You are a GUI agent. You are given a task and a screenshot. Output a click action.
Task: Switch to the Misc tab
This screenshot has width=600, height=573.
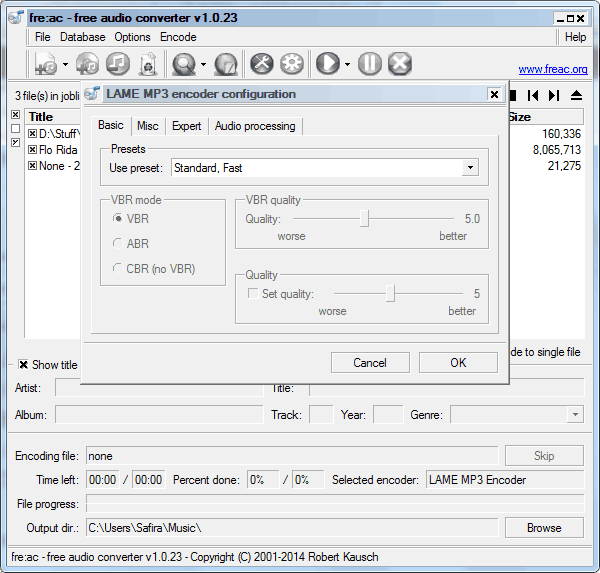[x=148, y=126]
